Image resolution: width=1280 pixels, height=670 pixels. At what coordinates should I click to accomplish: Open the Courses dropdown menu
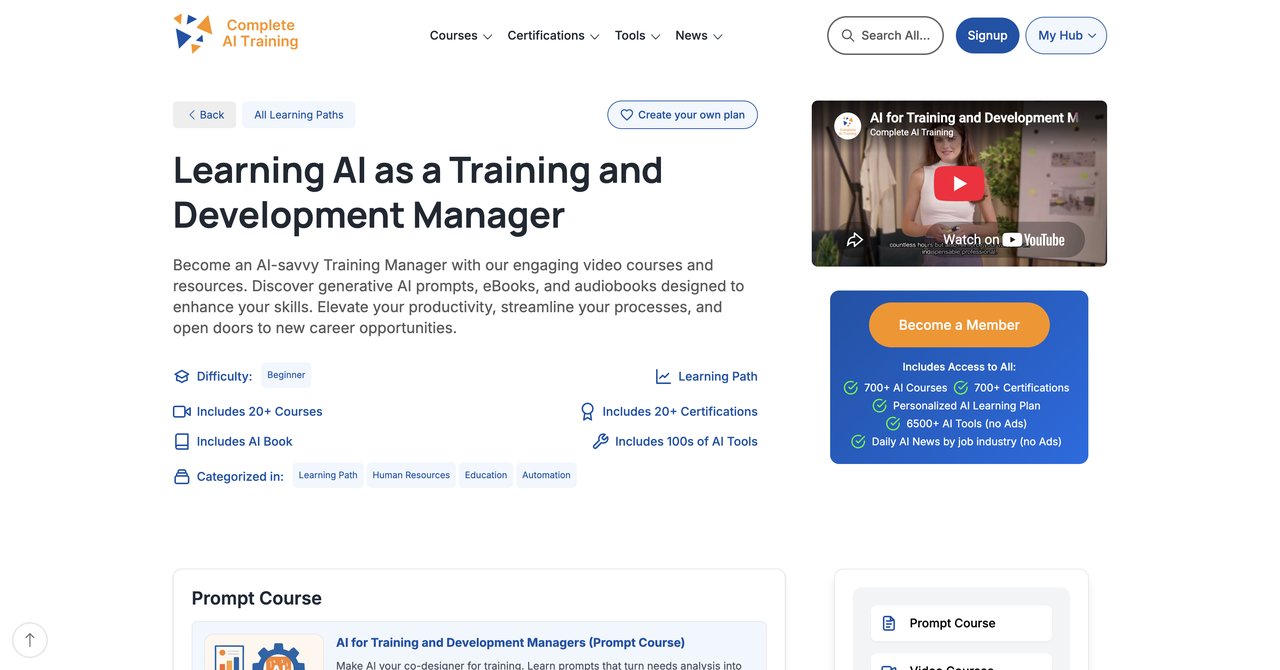pyautogui.click(x=461, y=35)
